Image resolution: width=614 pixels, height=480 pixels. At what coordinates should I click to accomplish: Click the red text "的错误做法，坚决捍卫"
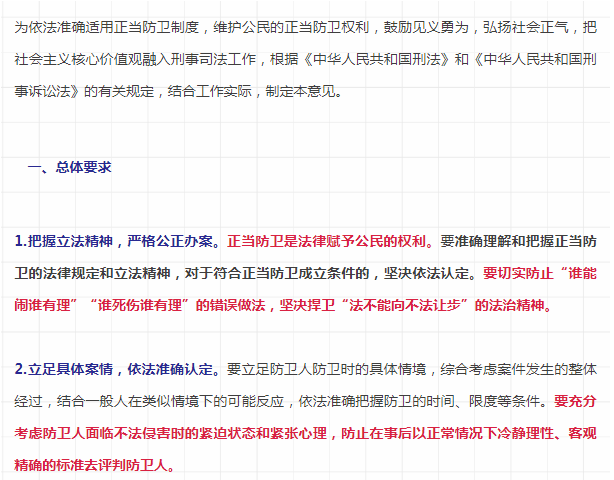click(x=265, y=305)
